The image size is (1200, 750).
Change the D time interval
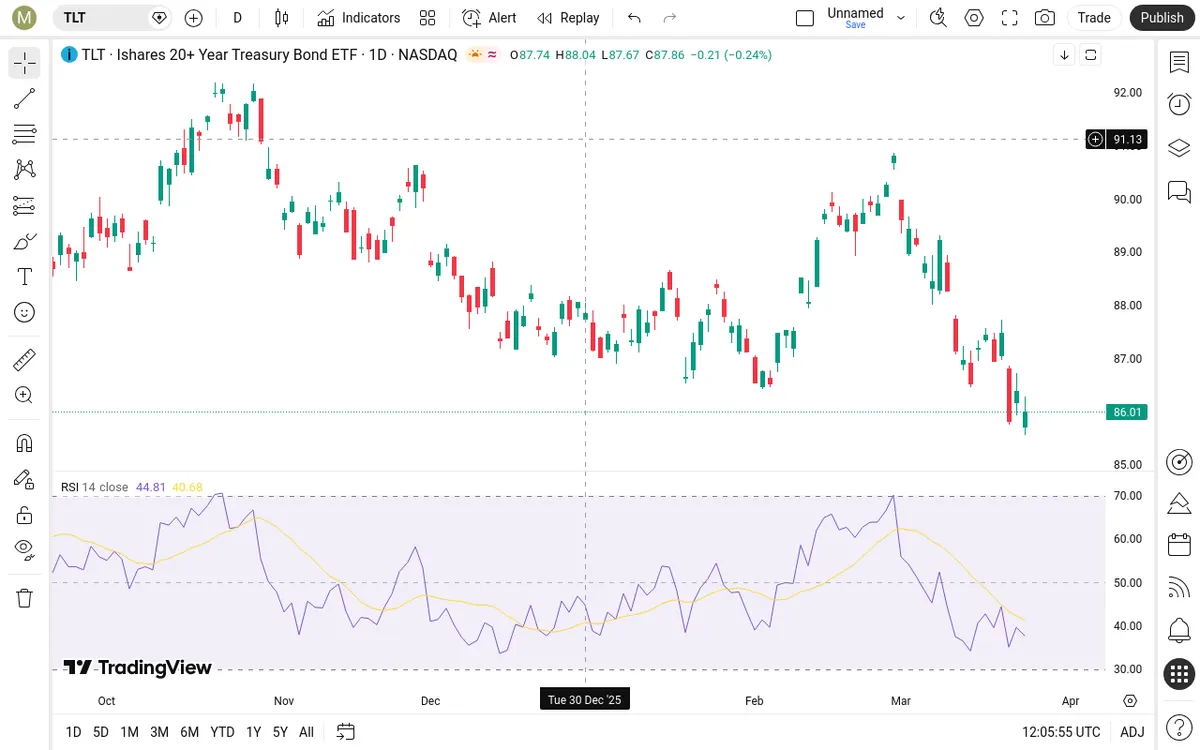tap(238, 17)
